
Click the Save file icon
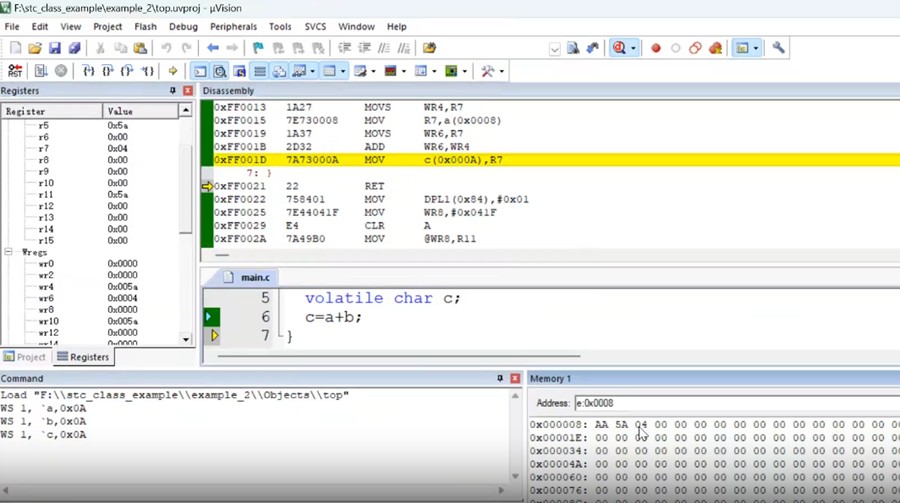click(x=55, y=48)
